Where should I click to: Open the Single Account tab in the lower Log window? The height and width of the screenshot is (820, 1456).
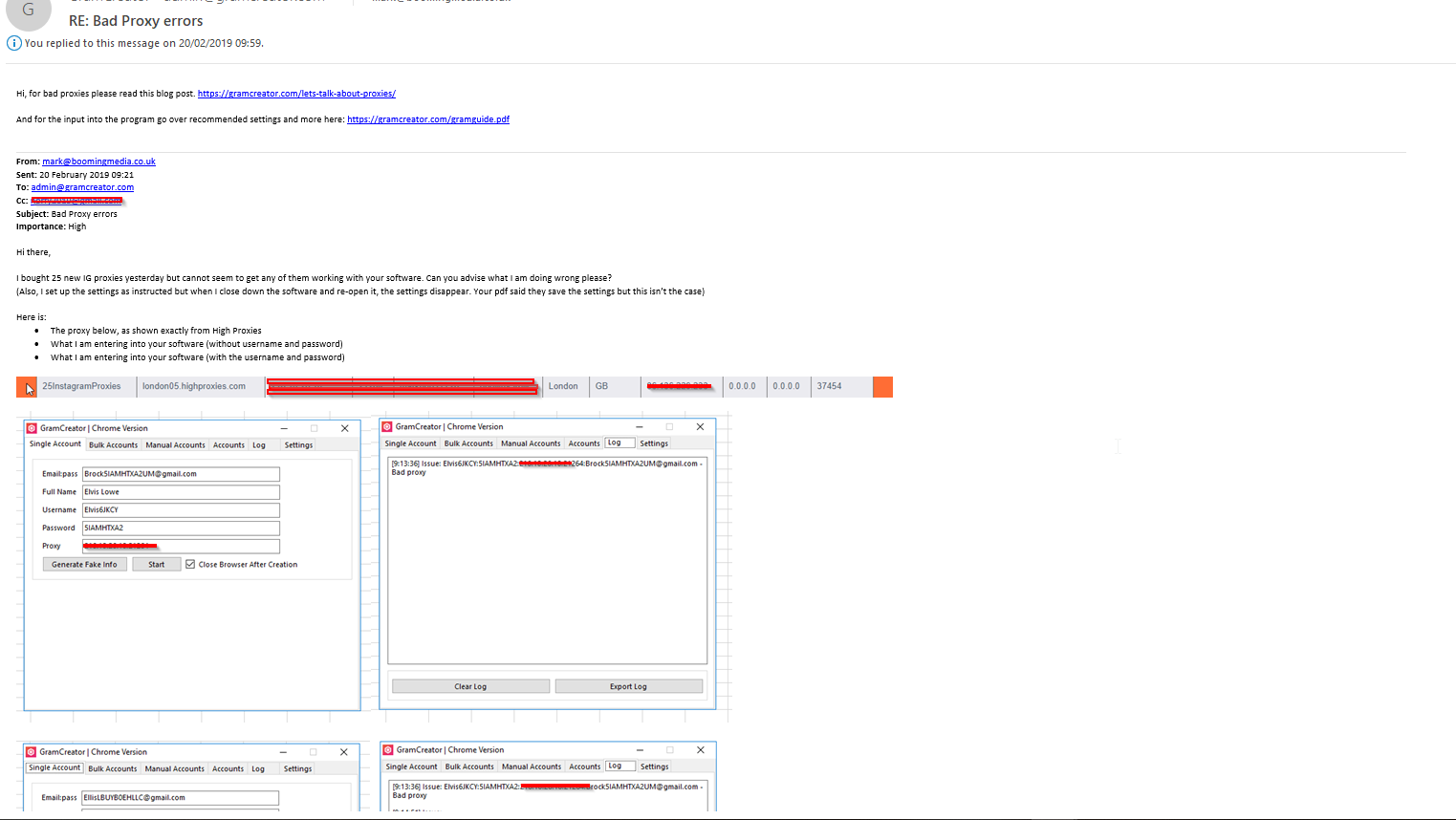pos(411,766)
